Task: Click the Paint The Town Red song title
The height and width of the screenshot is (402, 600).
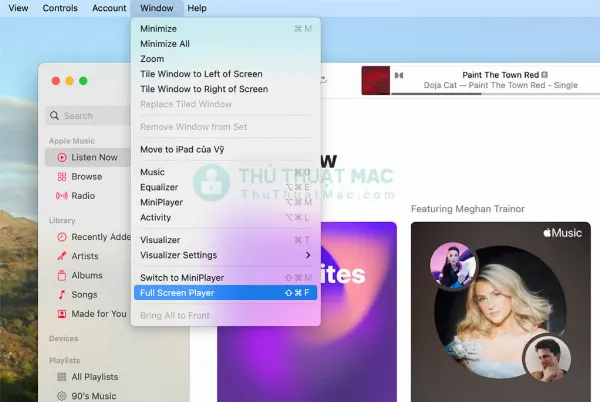Action: click(x=501, y=75)
